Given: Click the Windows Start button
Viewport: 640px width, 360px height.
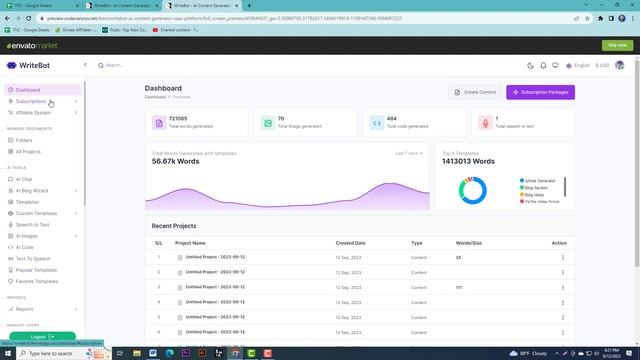Looking at the screenshot, I should tap(8, 353).
